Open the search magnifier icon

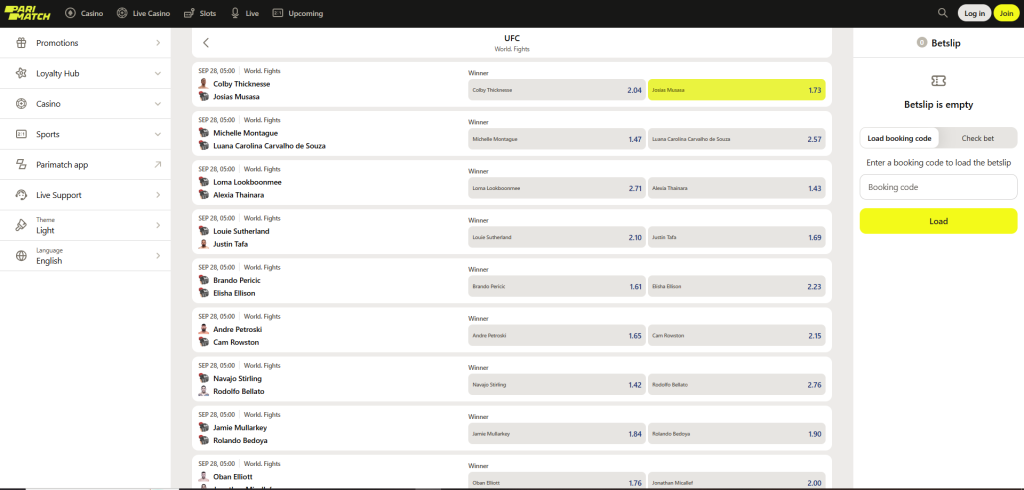tap(942, 13)
